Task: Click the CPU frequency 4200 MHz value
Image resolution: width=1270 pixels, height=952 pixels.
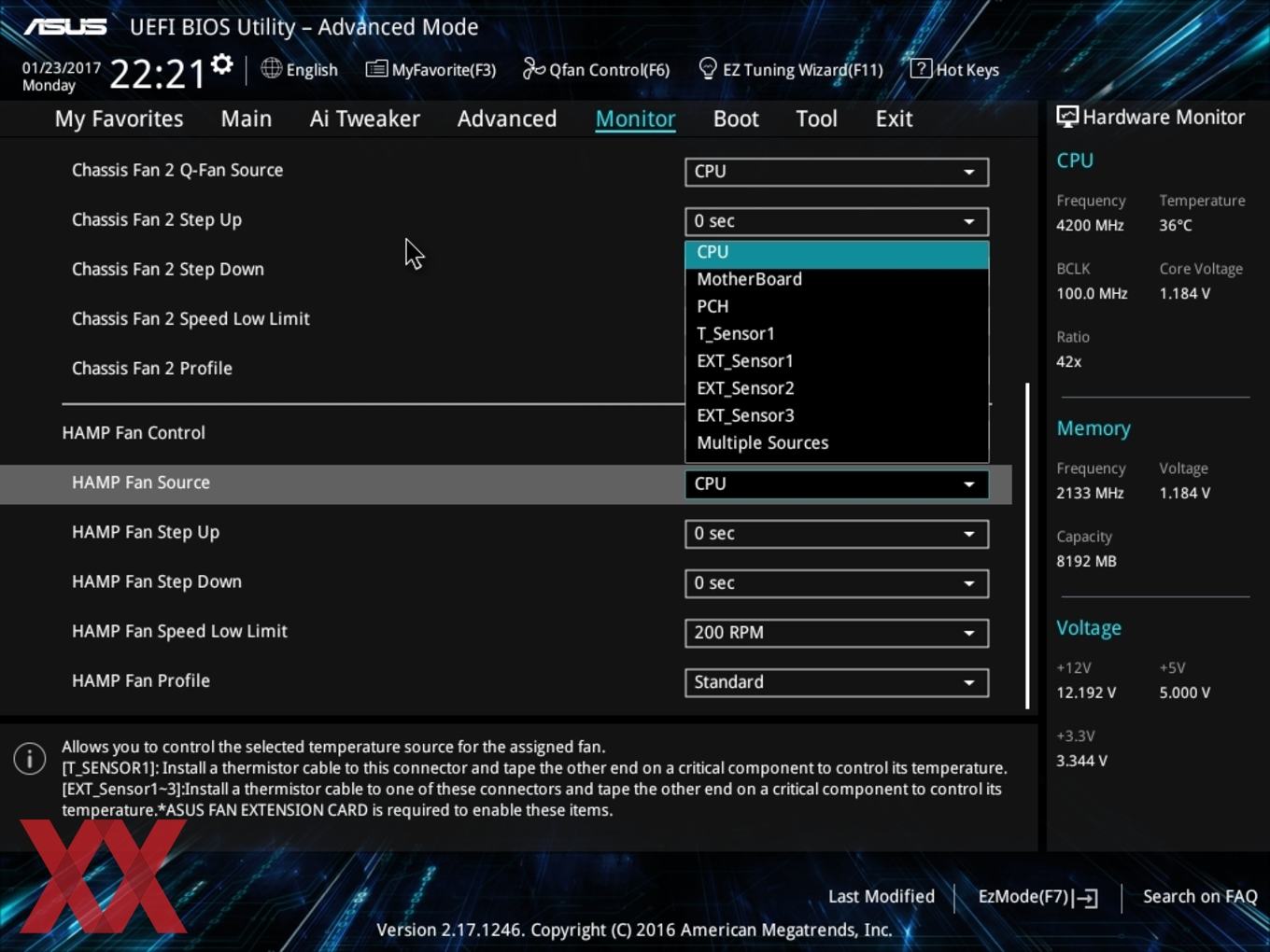Action: click(1090, 226)
